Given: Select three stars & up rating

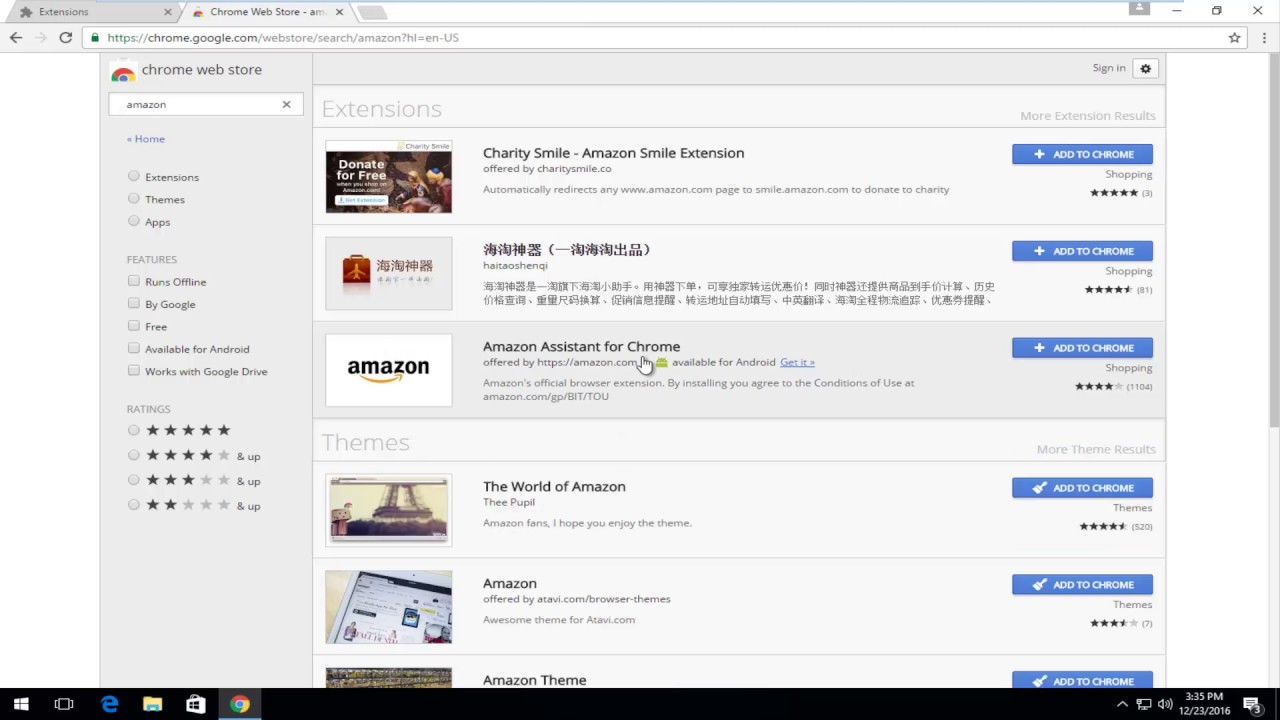Looking at the screenshot, I should click(x=134, y=480).
